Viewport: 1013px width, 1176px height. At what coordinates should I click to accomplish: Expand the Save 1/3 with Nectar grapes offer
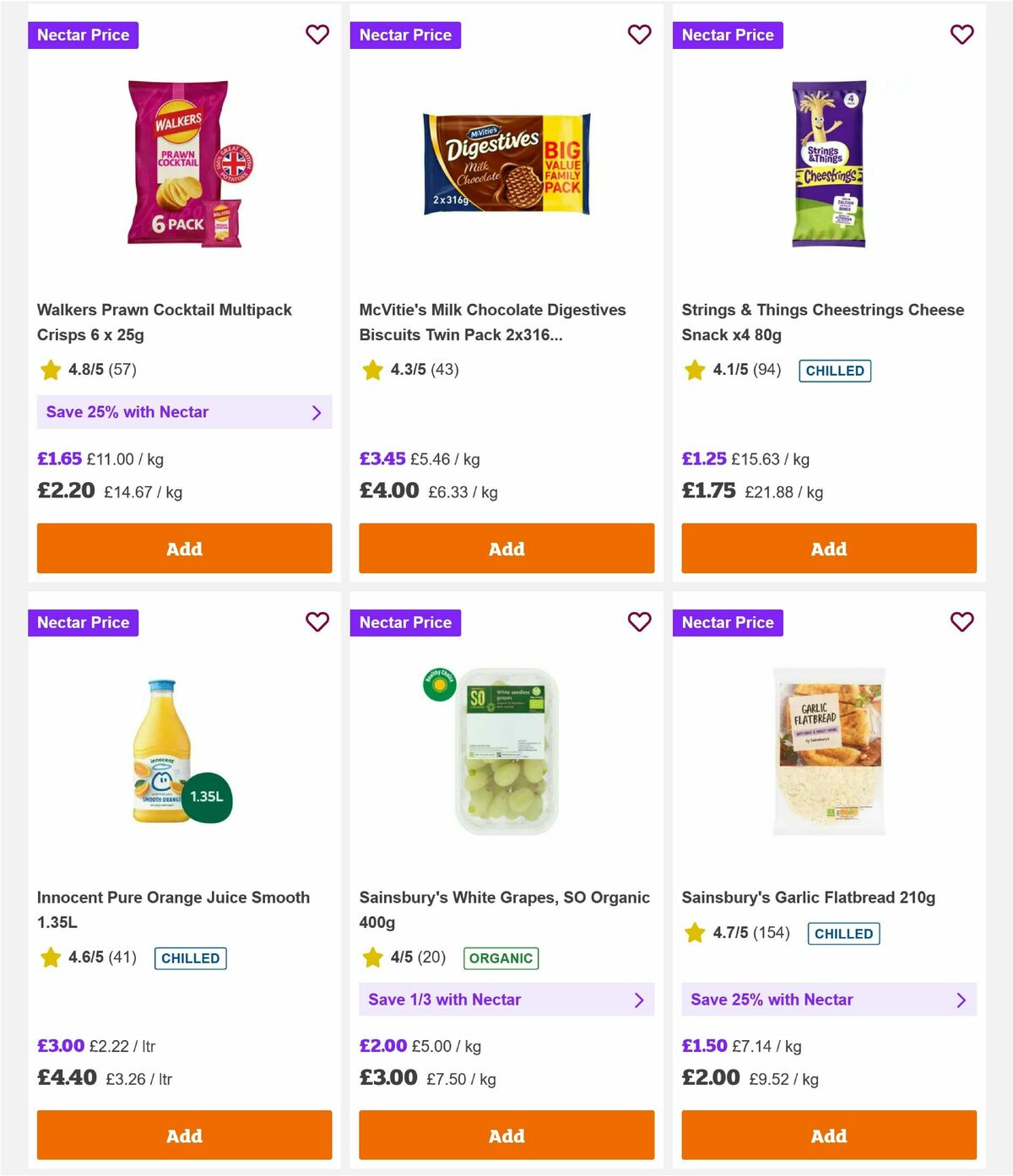tap(506, 1000)
